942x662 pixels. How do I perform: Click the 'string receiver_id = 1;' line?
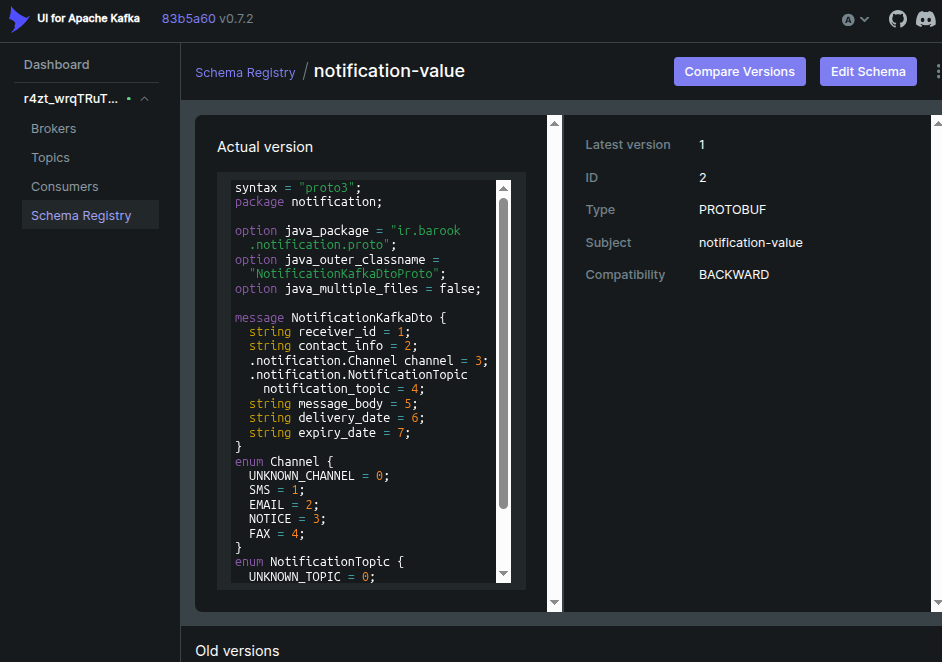[x=329, y=332]
